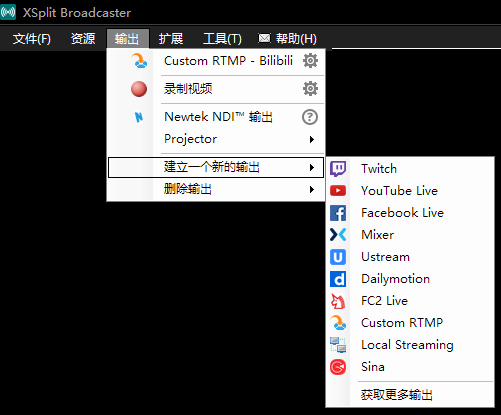Viewport: 501px width, 415px height.
Task: Open 获取更多输出 link
Action: (396, 395)
